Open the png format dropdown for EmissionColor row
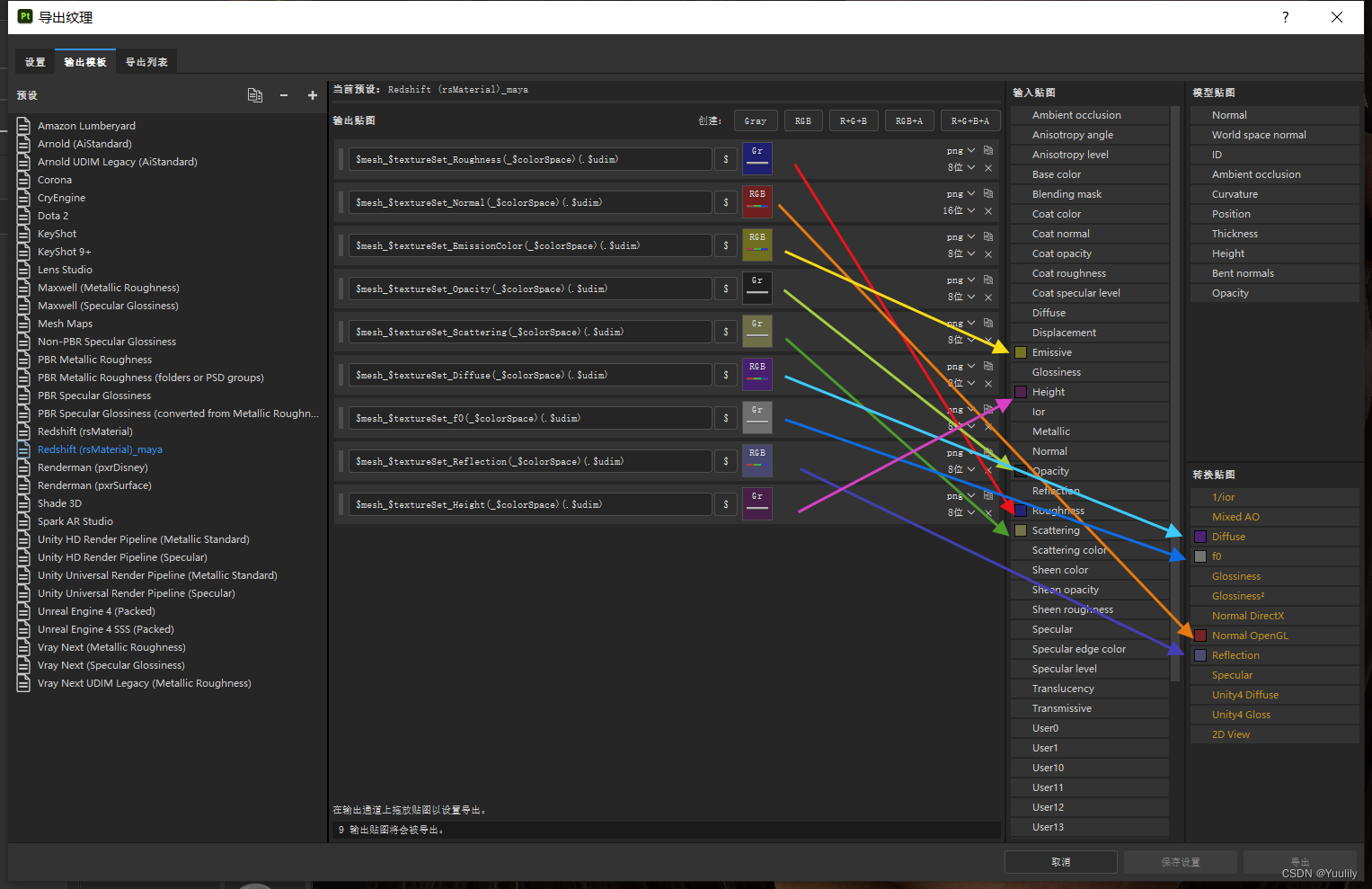Viewport: 1372px width, 889px height. click(960, 236)
